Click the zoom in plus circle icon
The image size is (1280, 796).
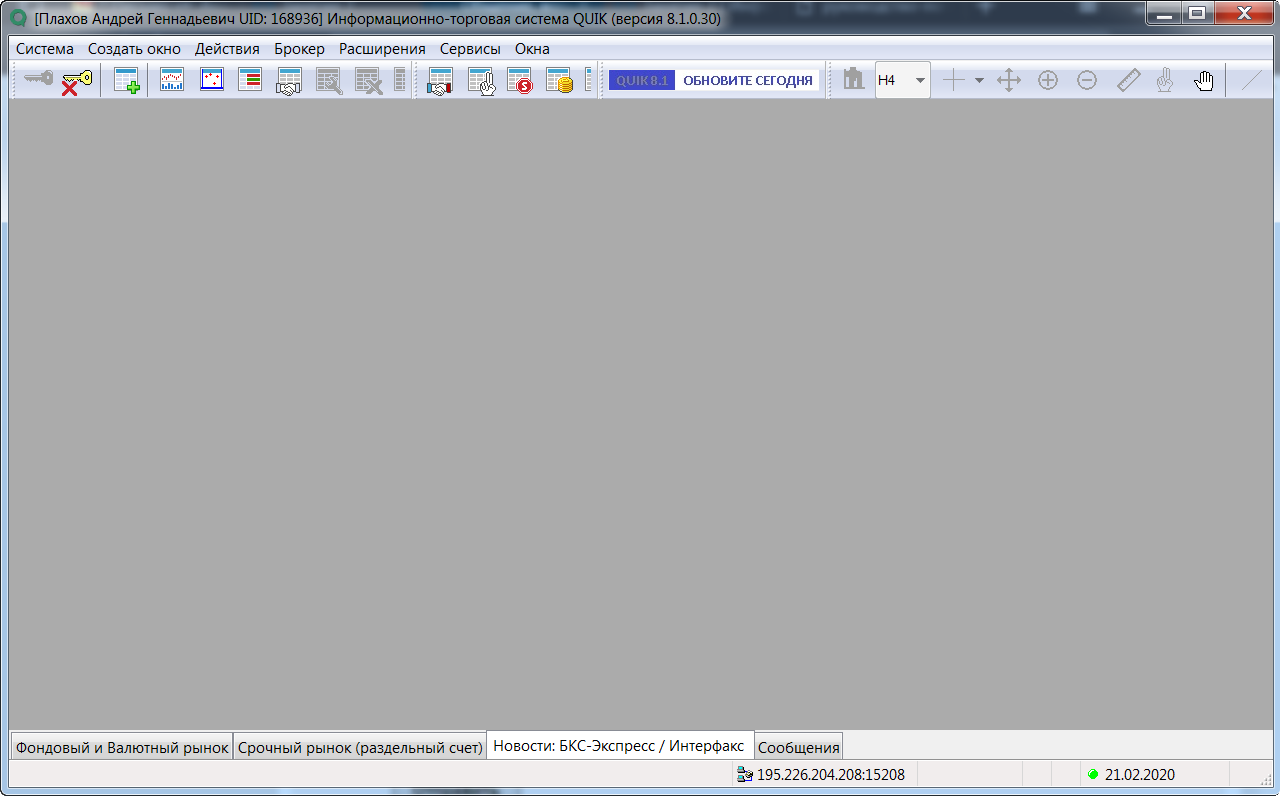tap(1048, 80)
